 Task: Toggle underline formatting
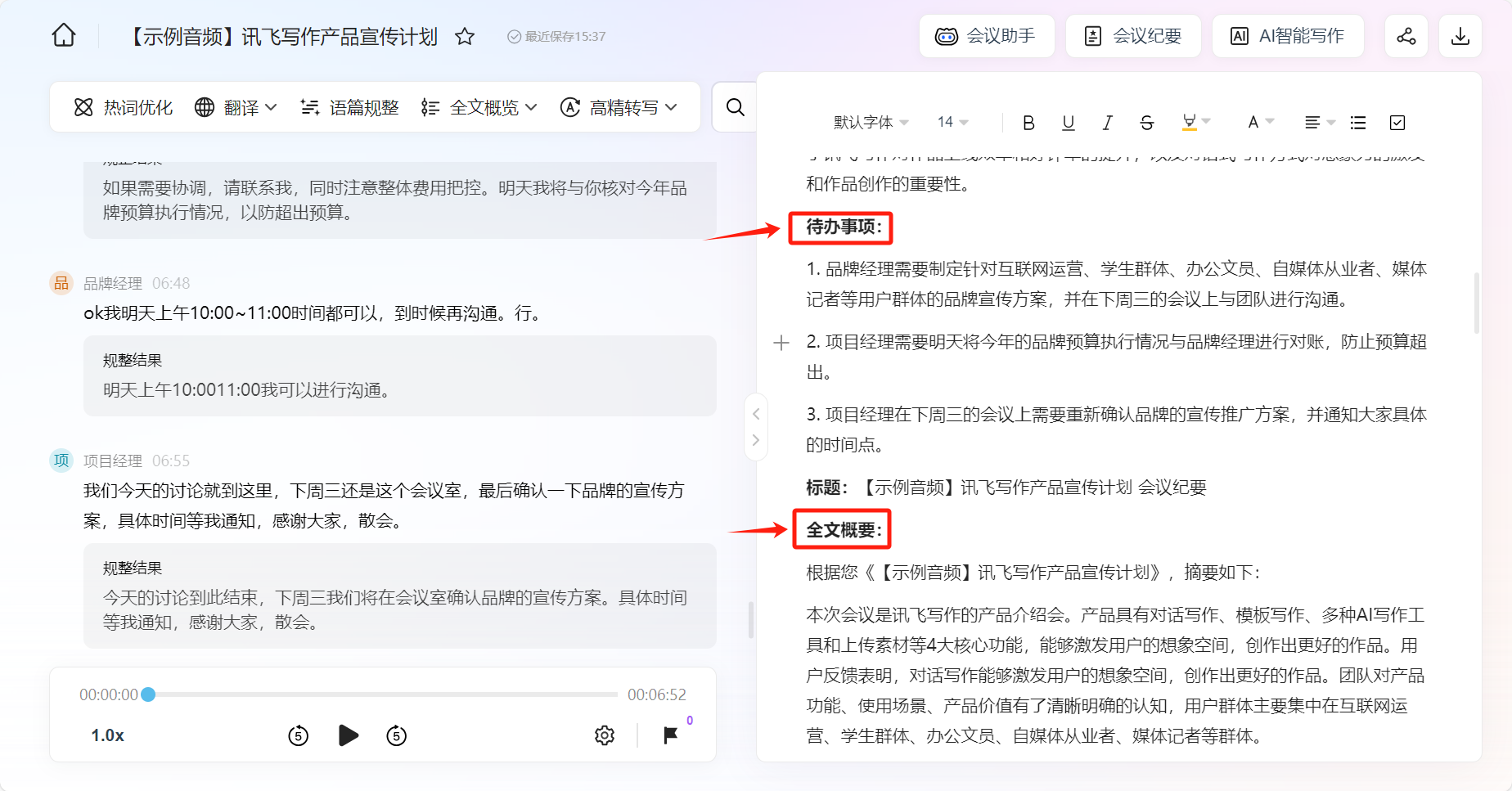click(1068, 123)
